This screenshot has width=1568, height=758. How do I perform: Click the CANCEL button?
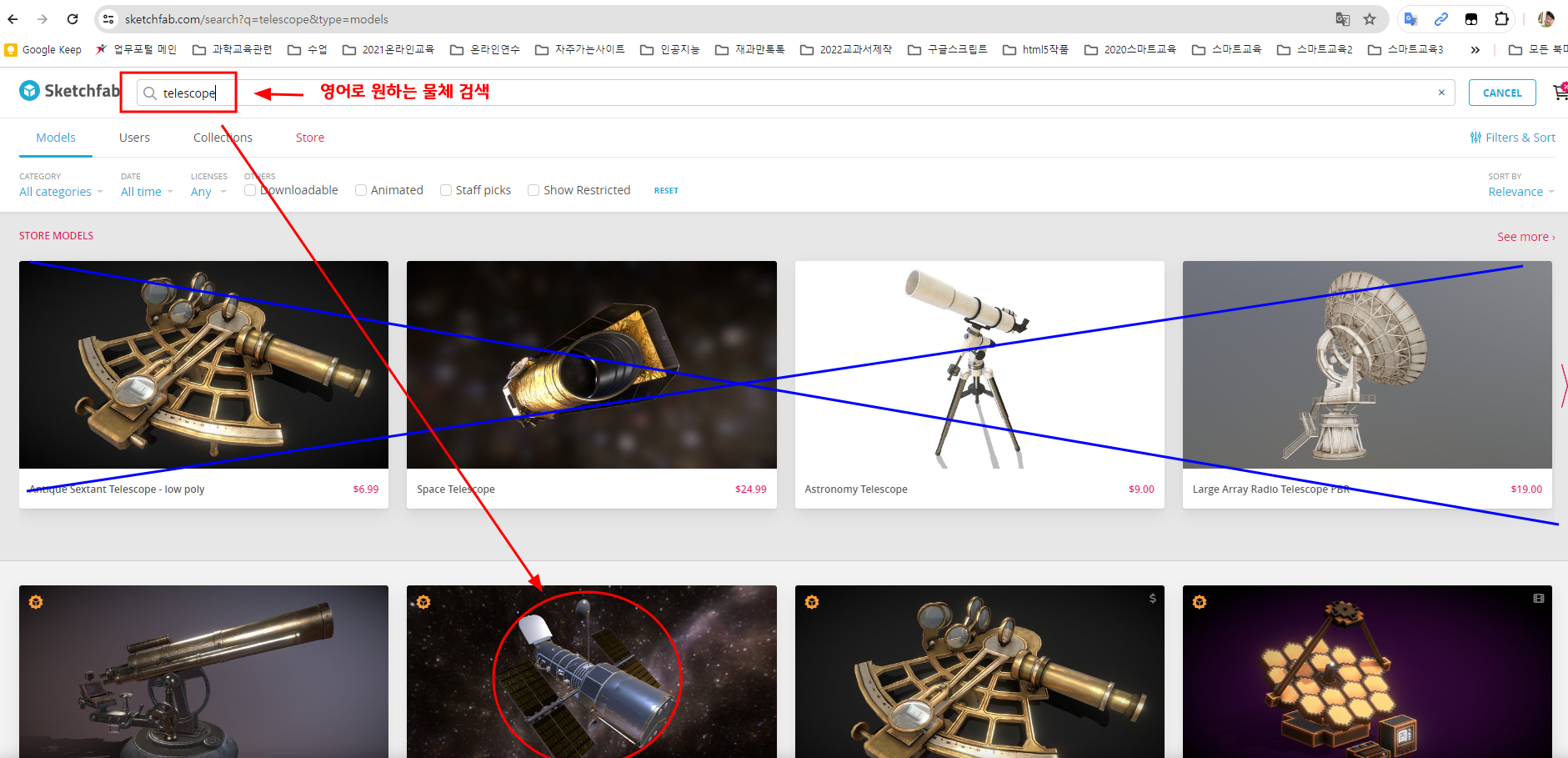[x=1502, y=93]
